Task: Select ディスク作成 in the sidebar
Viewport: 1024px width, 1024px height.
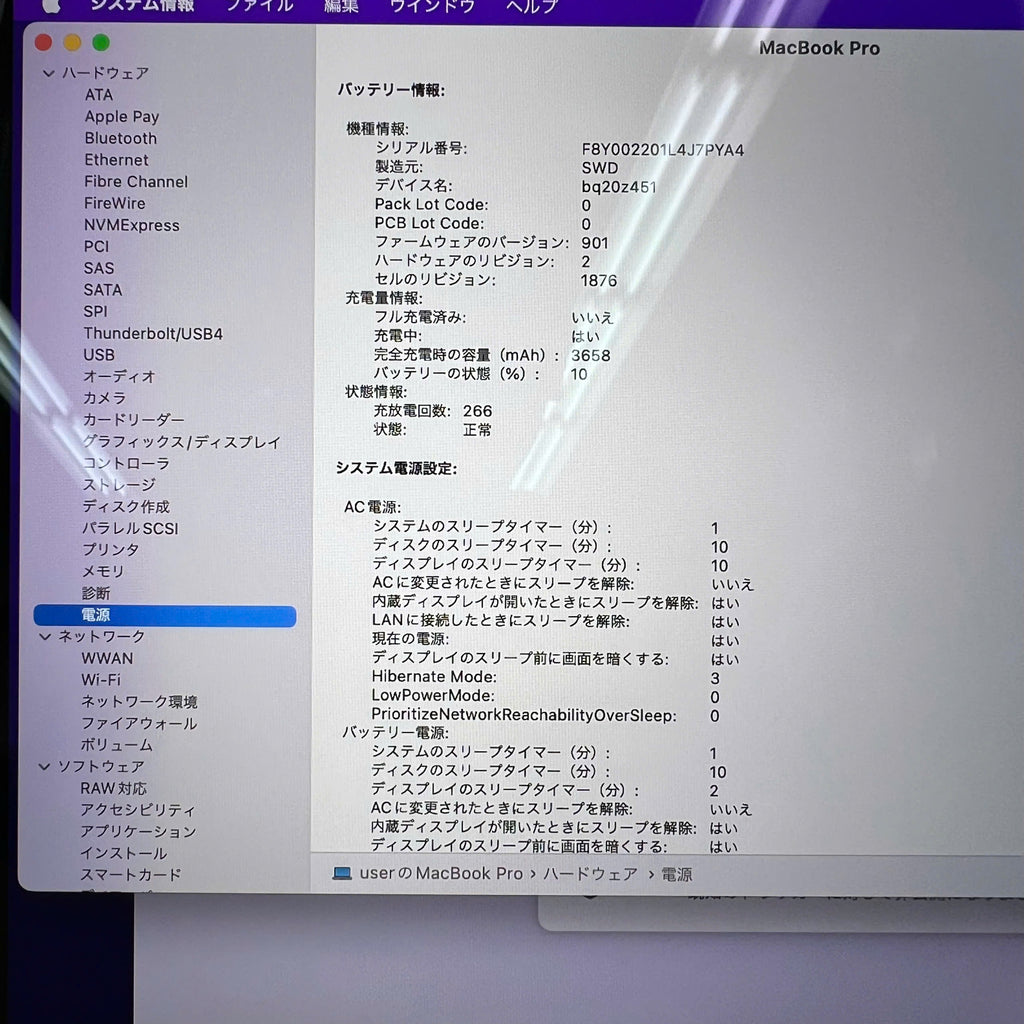Action: 125,506
